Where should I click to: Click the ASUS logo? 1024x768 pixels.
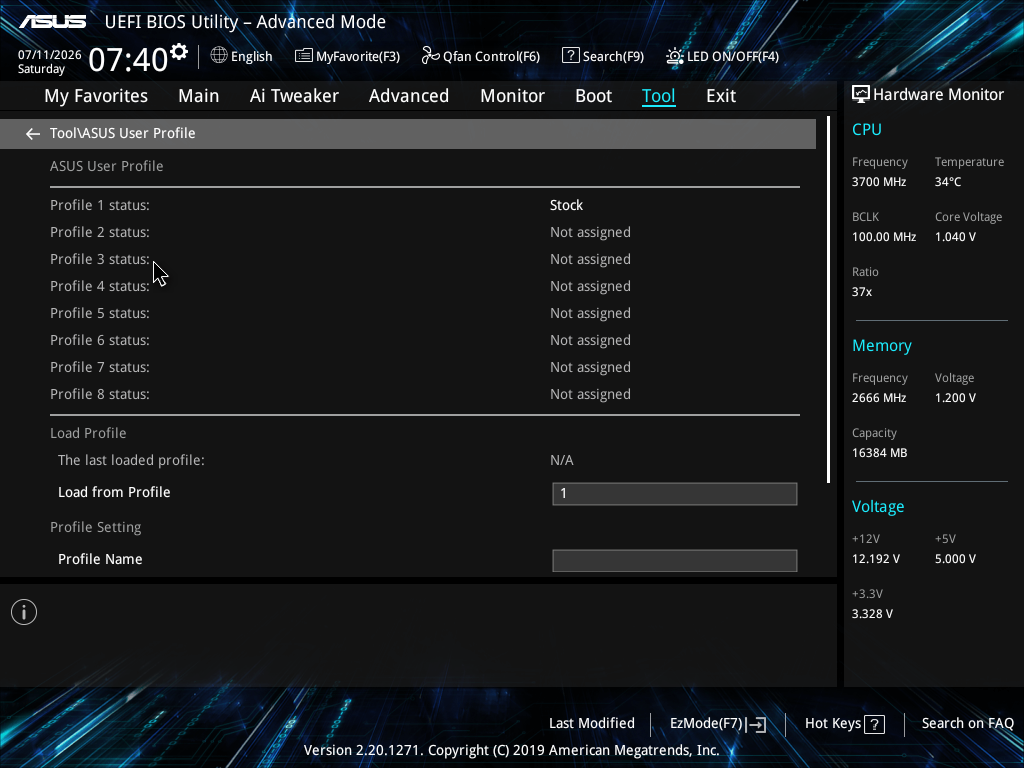click(52, 22)
